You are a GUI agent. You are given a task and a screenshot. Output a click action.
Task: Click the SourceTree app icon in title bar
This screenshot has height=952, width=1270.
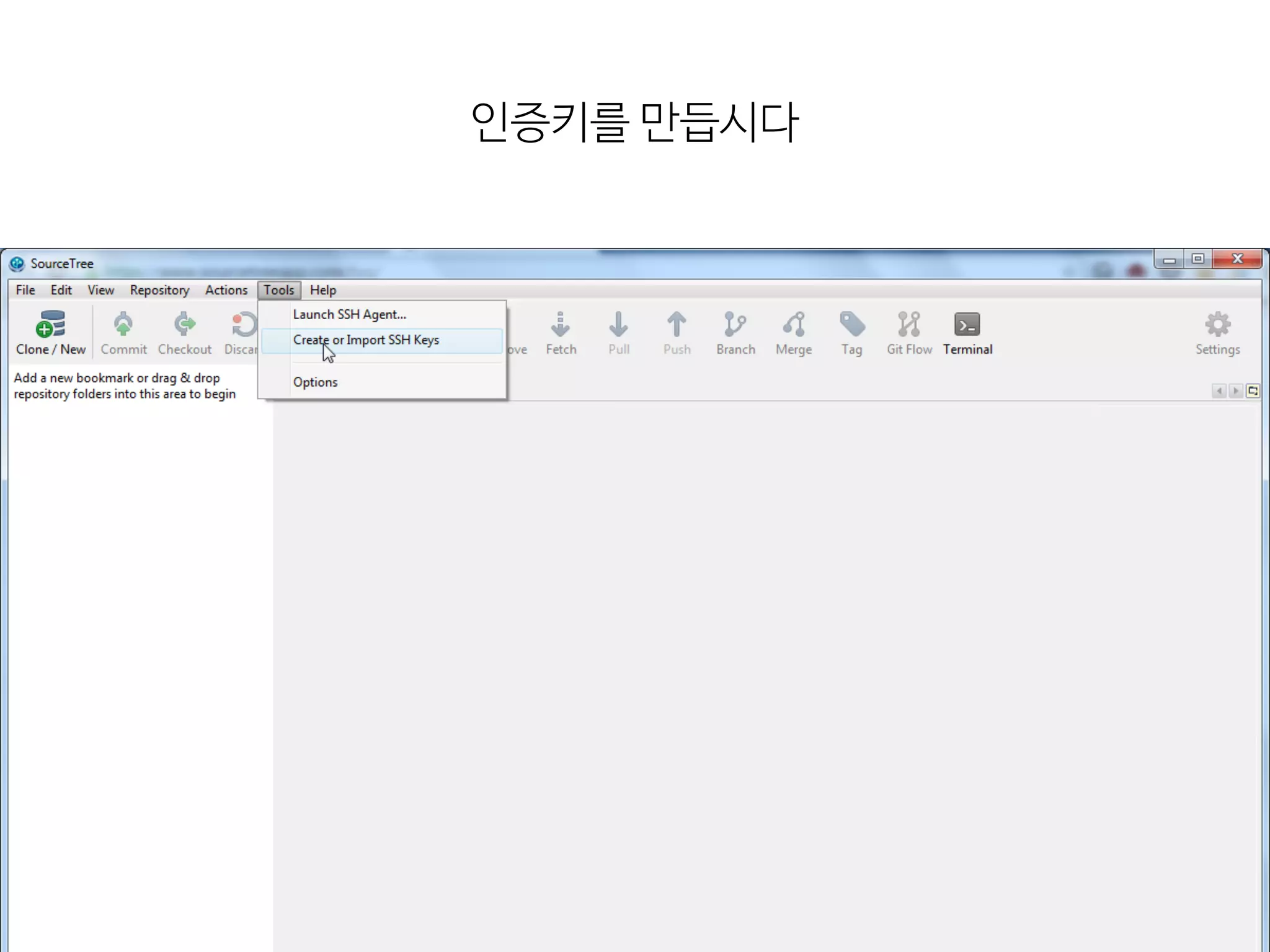pyautogui.click(x=17, y=263)
